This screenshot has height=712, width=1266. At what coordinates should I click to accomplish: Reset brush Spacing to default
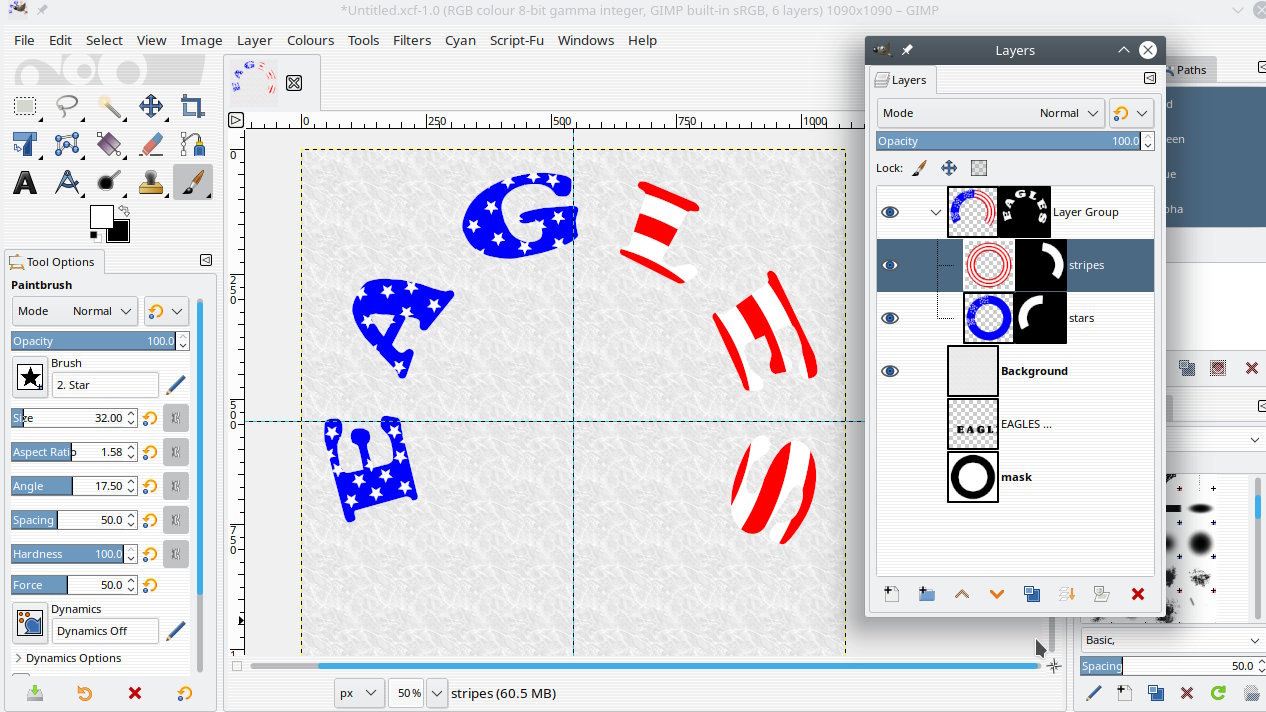point(150,520)
